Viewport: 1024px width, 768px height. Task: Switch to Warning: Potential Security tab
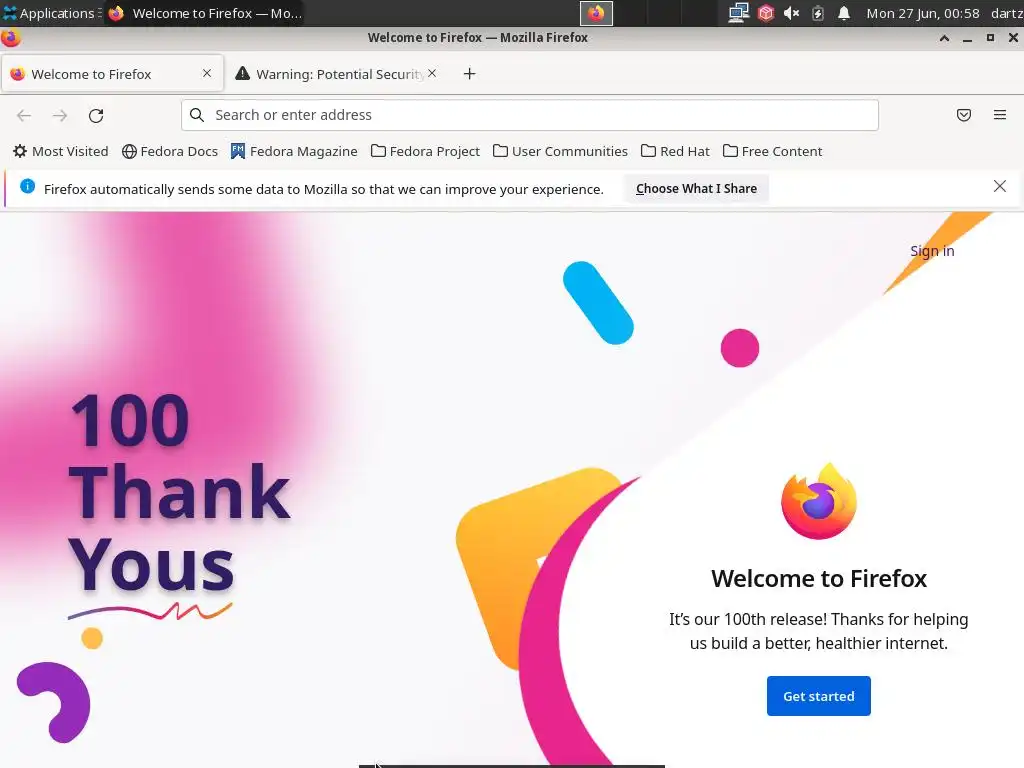335,74
